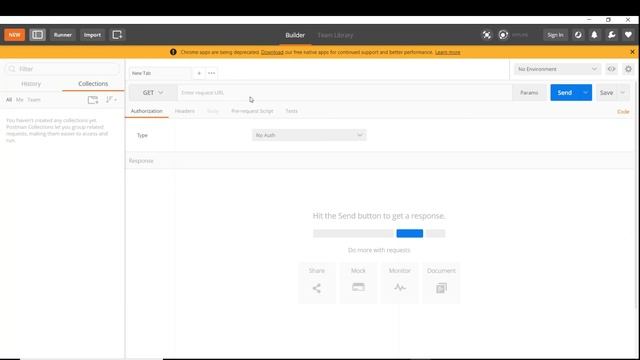The height and width of the screenshot is (360, 640).
Task: Click the Response section header
Action: (x=380, y=161)
